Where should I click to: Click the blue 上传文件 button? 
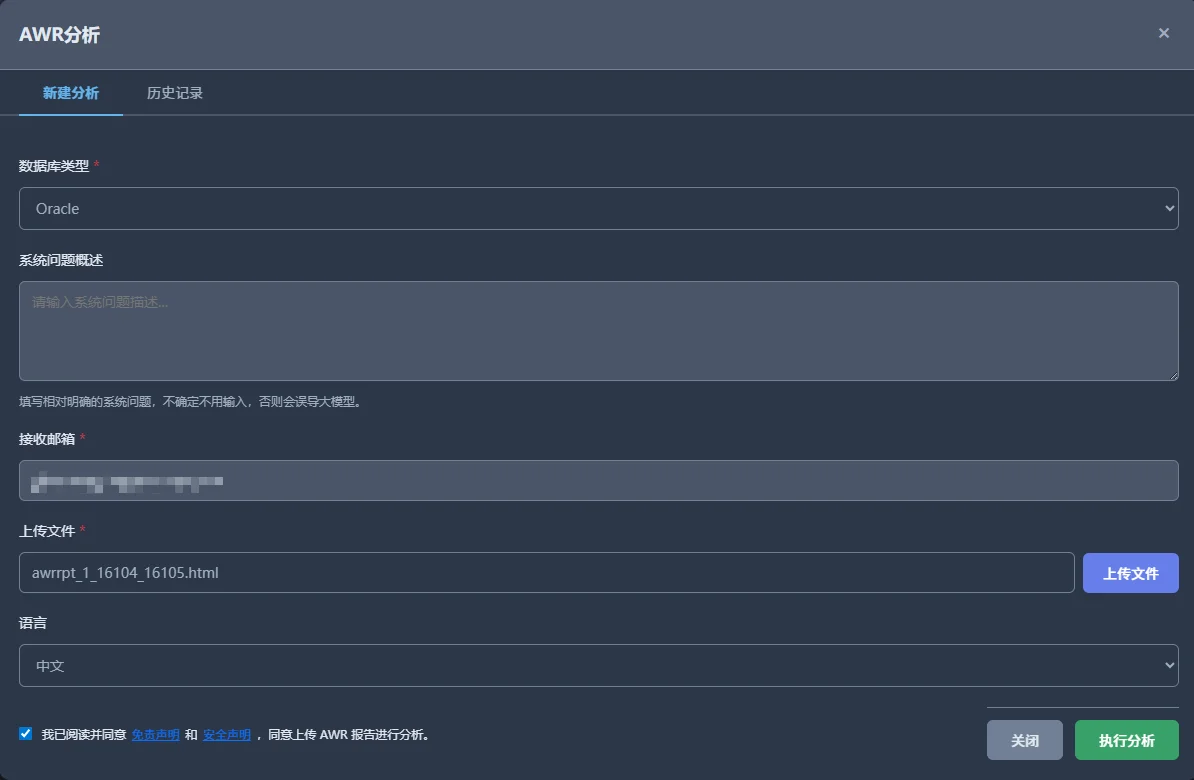pos(1131,573)
